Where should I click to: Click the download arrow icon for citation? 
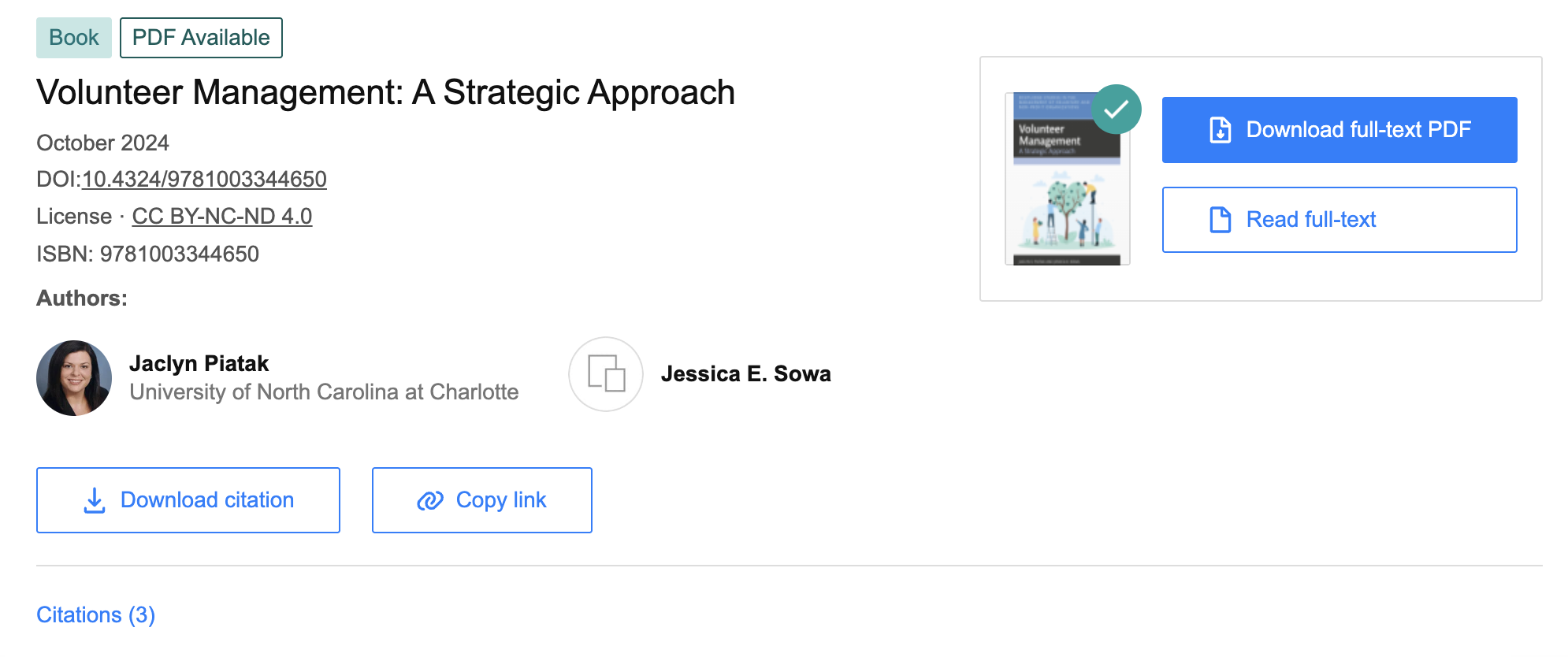tap(95, 500)
